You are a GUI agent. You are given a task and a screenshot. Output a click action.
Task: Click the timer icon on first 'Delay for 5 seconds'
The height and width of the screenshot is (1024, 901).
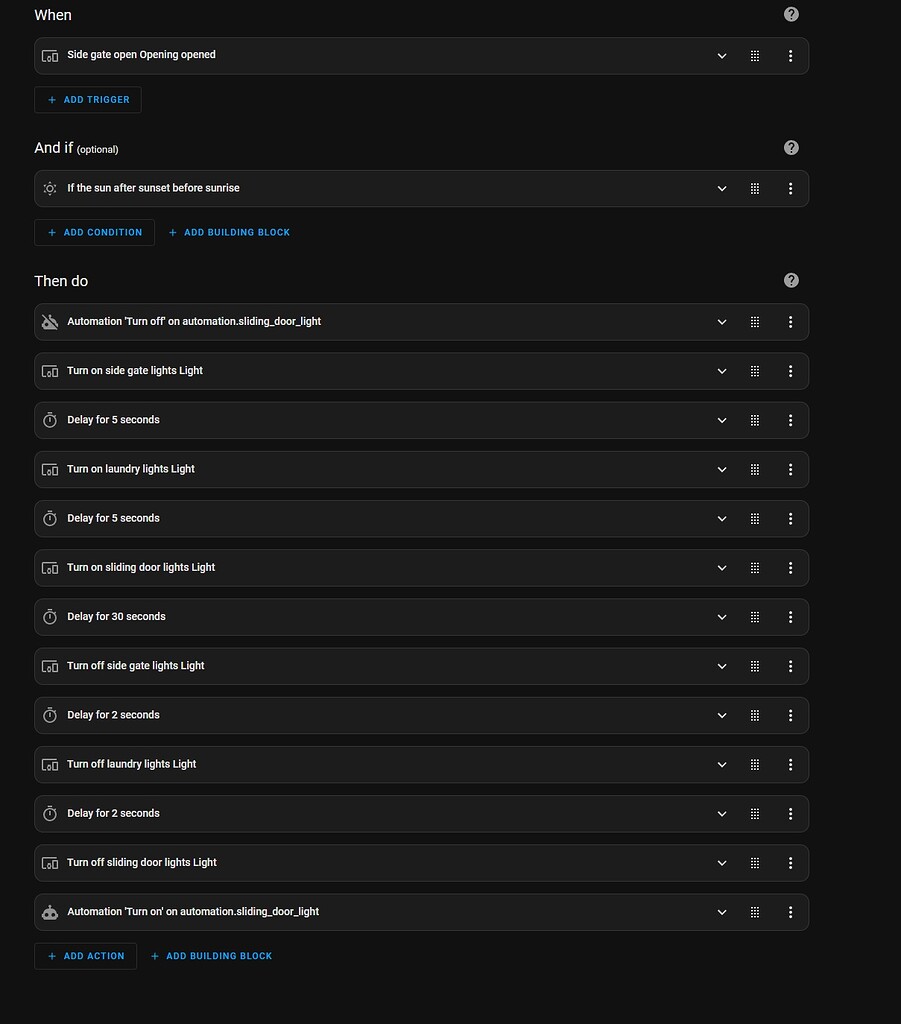[x=50, y=420]
